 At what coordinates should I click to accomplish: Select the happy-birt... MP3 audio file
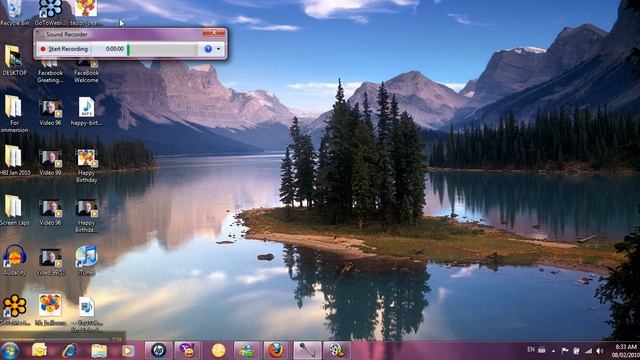(86, 111)
